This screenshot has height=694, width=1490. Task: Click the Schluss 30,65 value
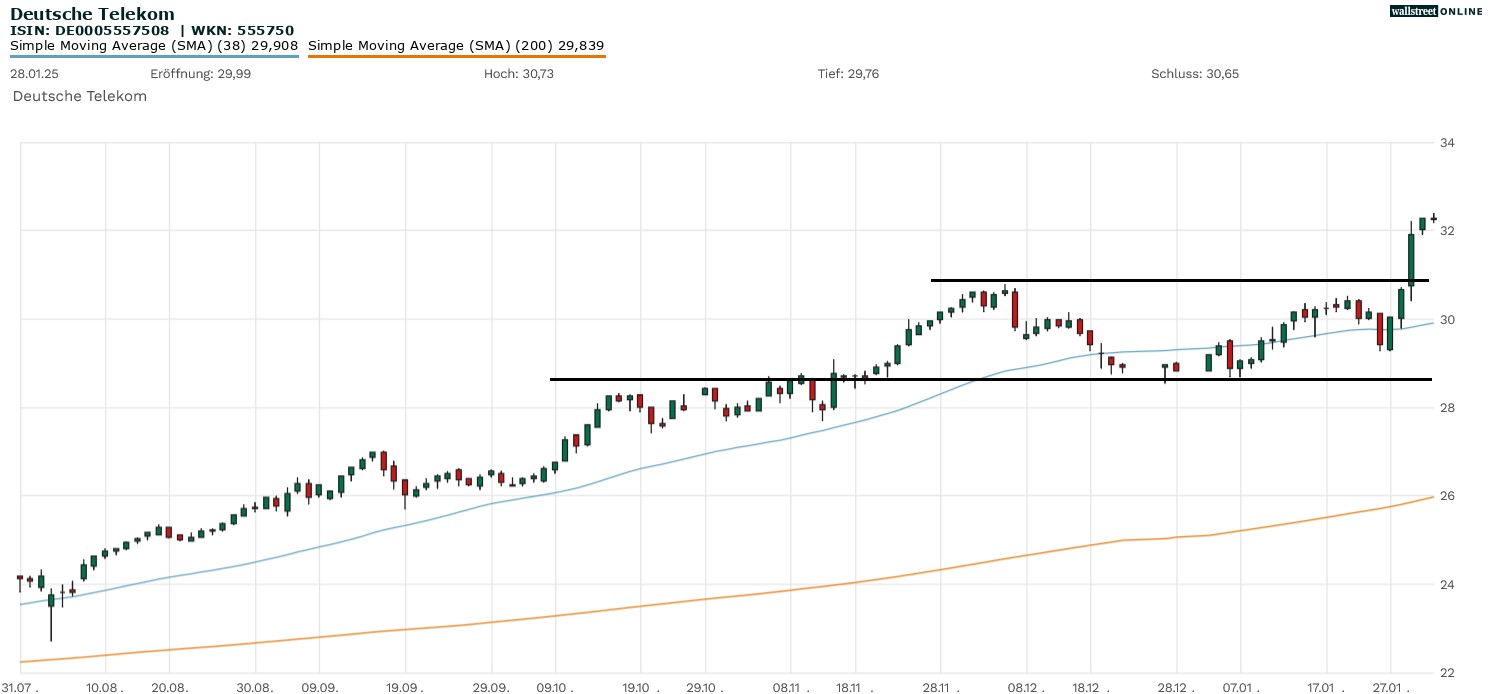tap(1194, 74)
